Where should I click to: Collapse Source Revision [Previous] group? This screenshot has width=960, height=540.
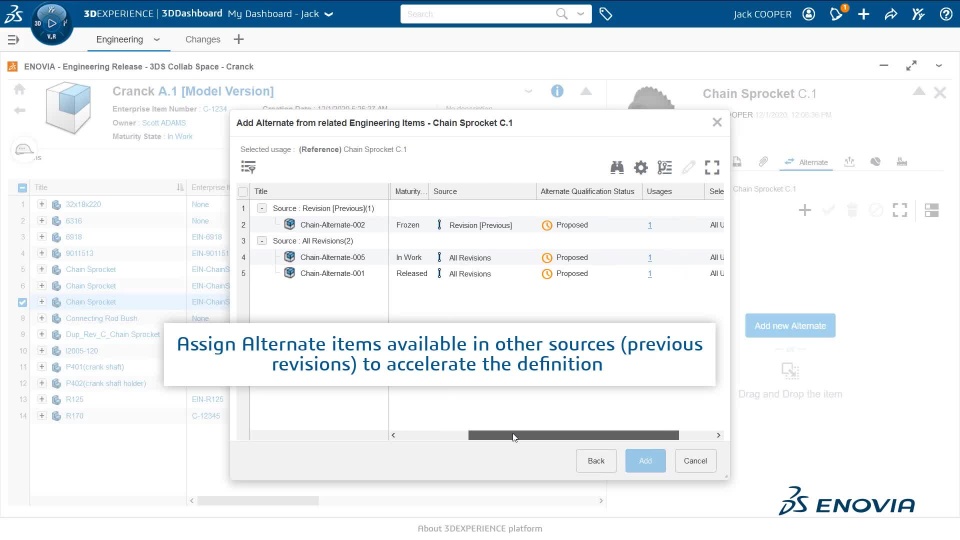tap(262, 208)
